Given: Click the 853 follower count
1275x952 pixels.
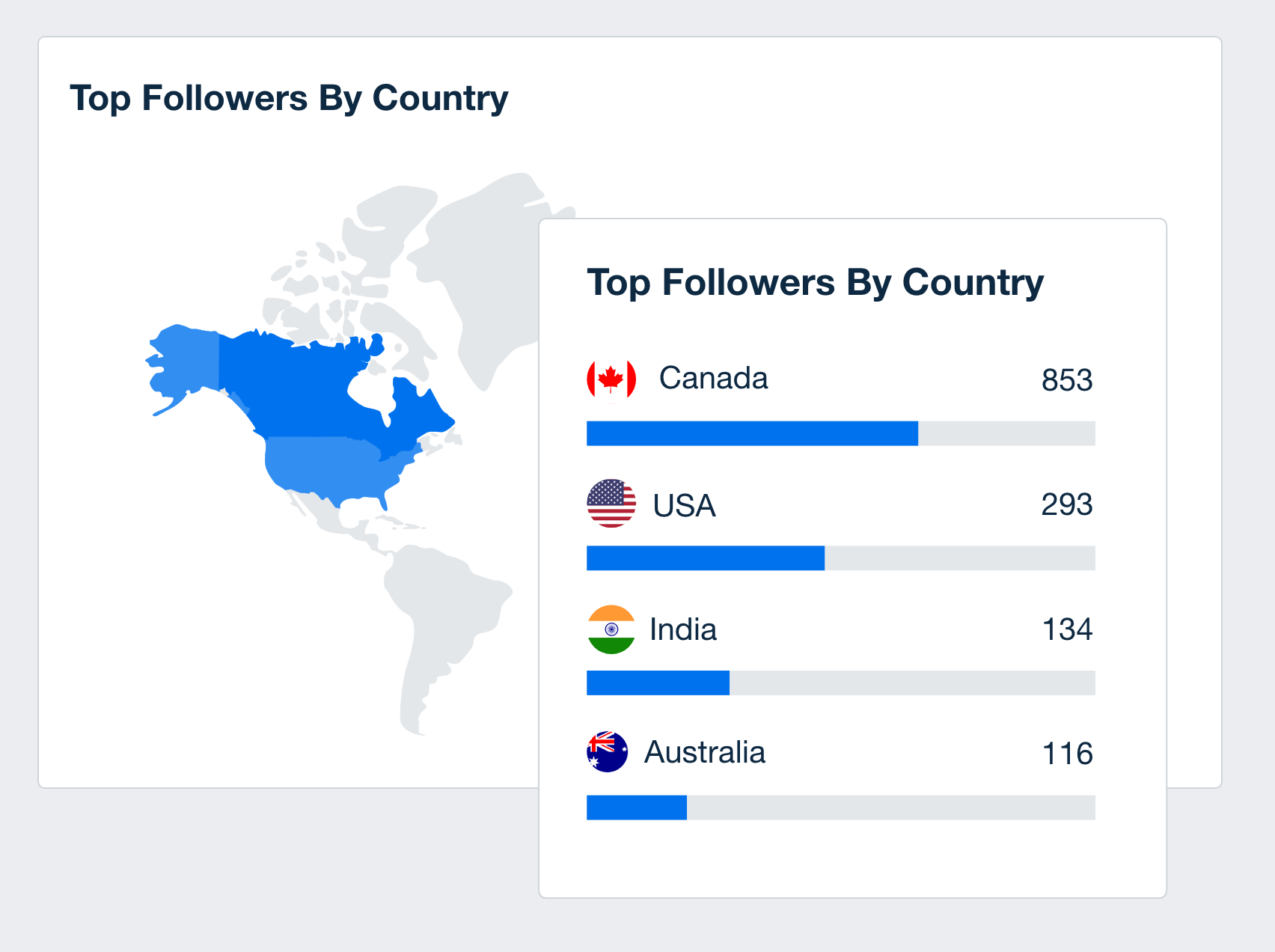Looking at the screenshot, I should click(x=1067, y=380).
